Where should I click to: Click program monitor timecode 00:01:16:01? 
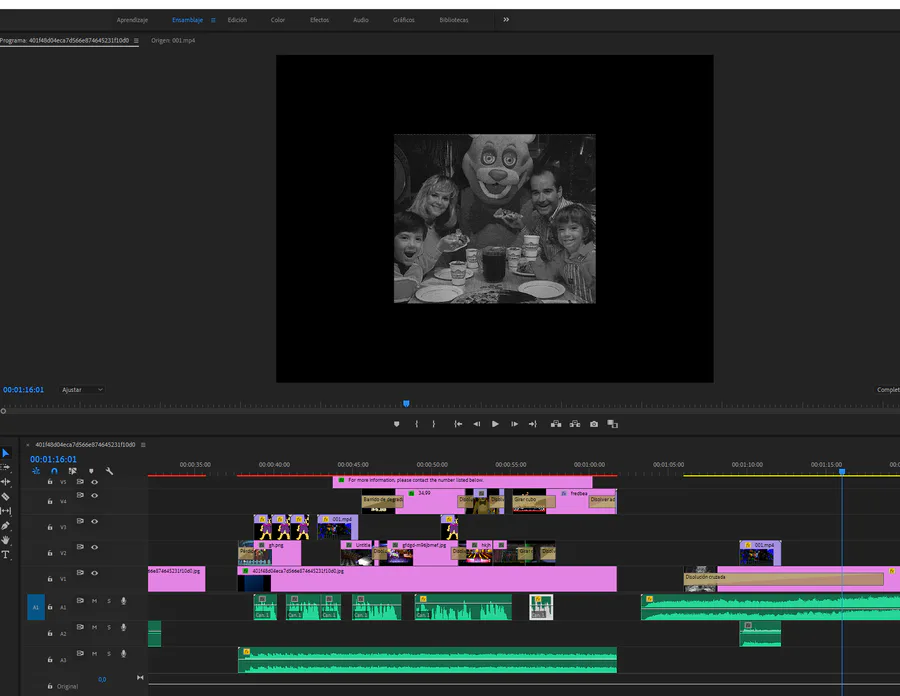24,390
